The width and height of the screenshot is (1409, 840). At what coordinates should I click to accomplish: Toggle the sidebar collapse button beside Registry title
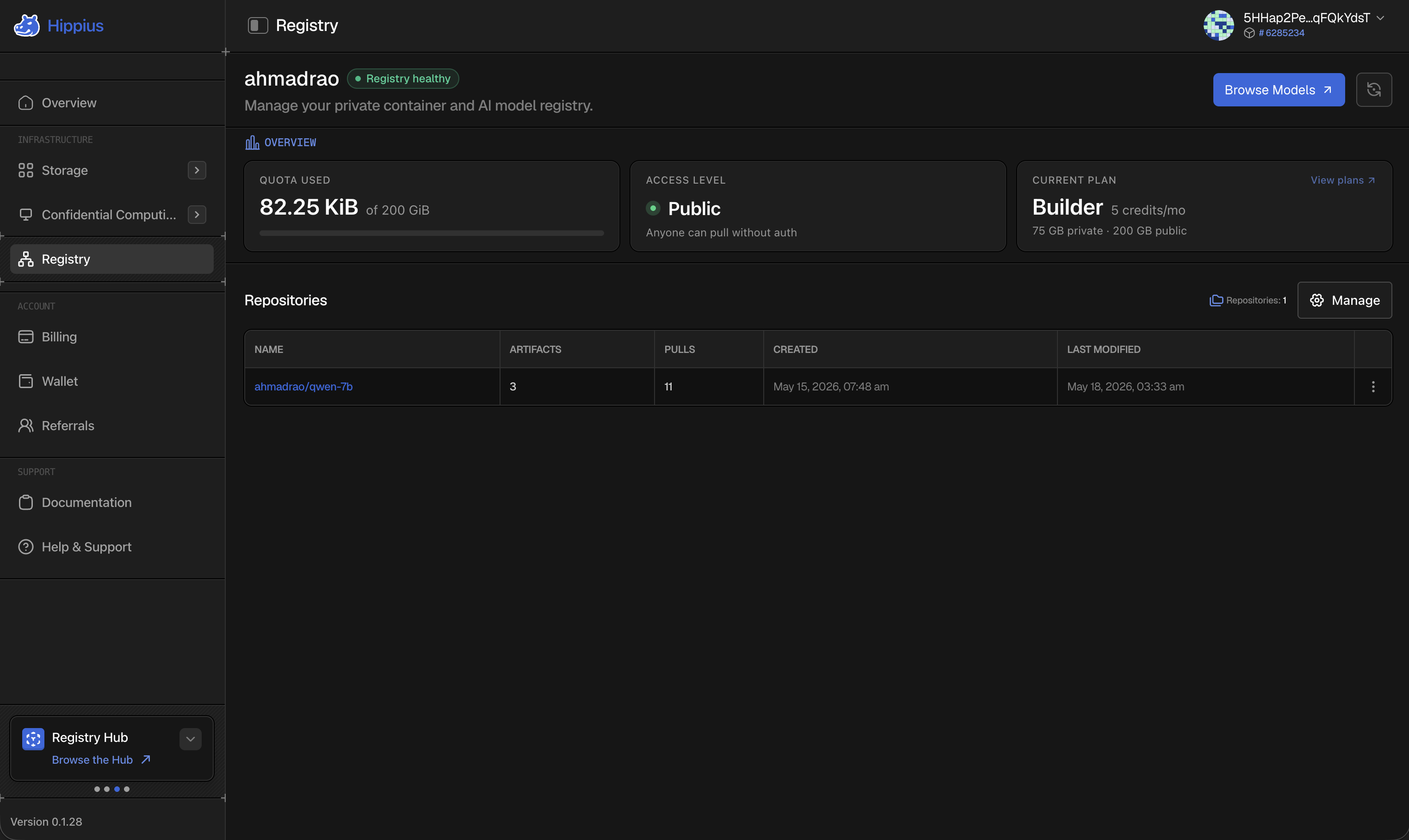(258, 25)
